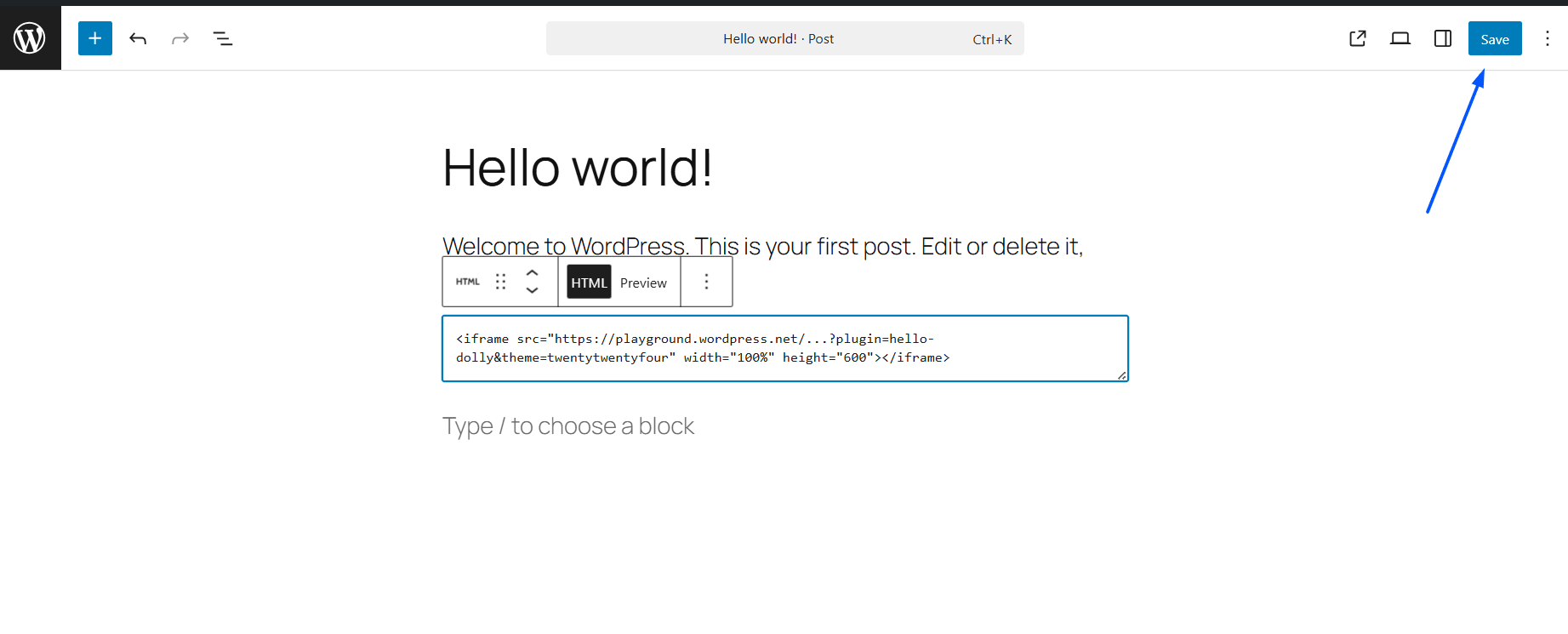
Task: Click the Type / to choose a block placeholder
Action: 568,426
